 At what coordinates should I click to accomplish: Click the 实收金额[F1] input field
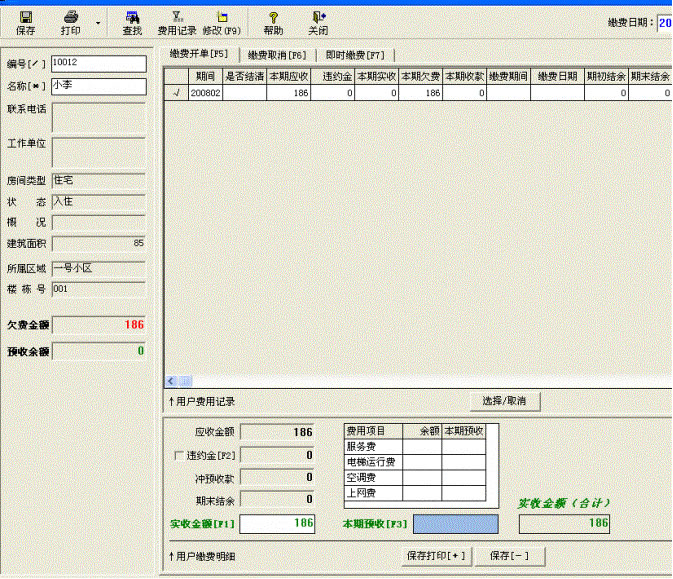point(277,524)
